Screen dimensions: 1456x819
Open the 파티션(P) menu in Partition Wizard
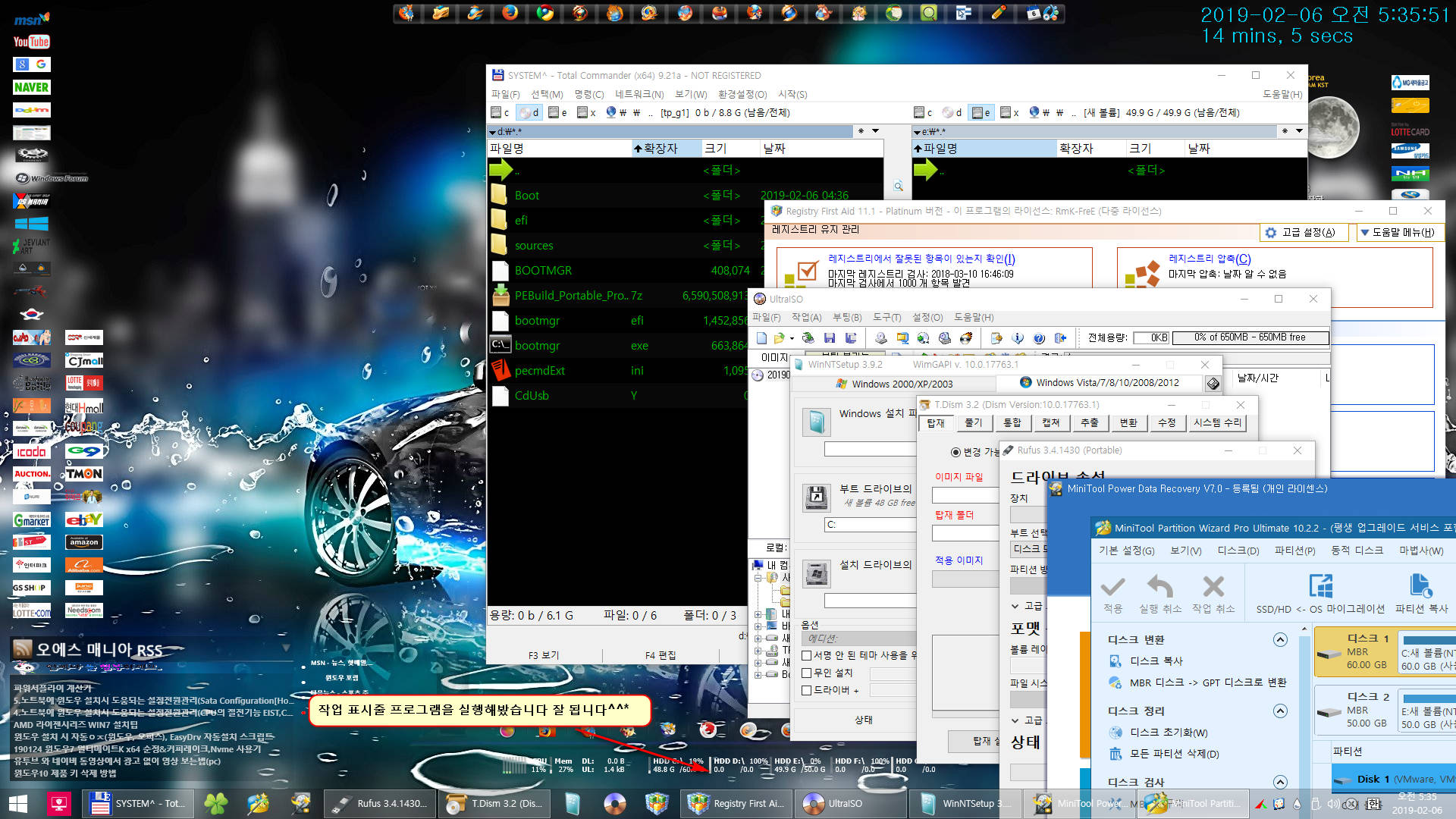pos(1294,551)
